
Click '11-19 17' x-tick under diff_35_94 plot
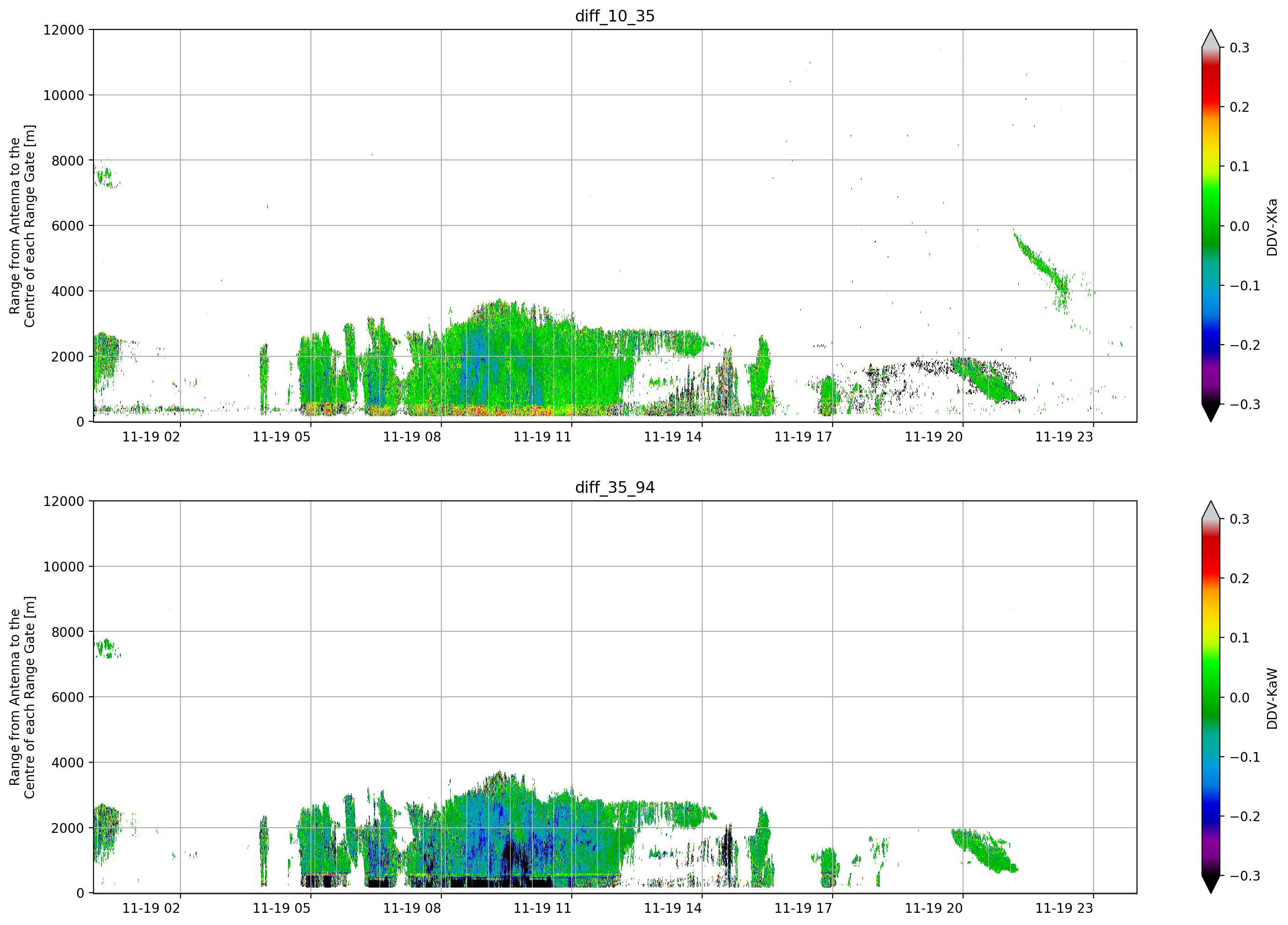804,908
